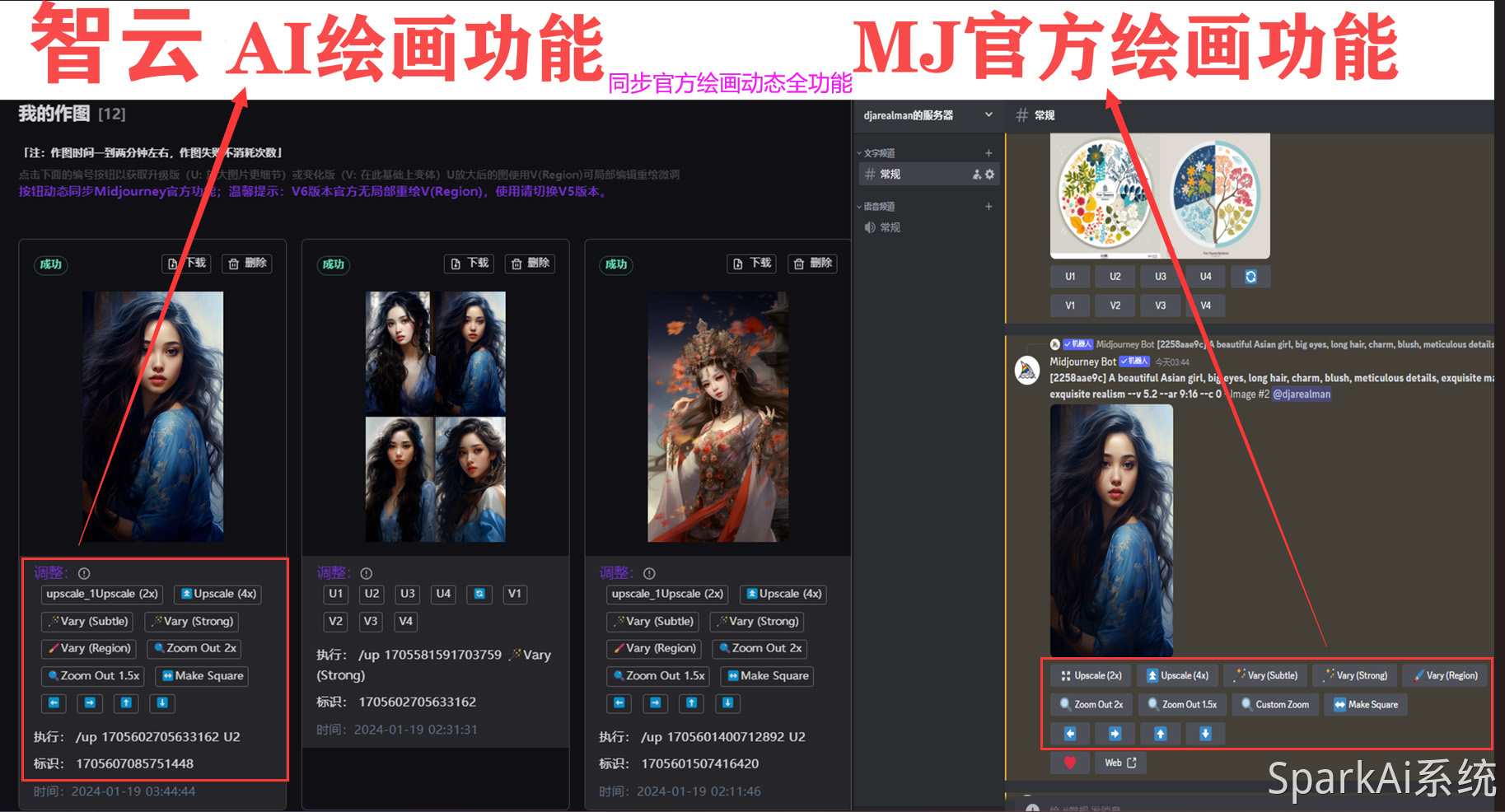
Task: Click the @djarealman mention link
Action: 1302,394
